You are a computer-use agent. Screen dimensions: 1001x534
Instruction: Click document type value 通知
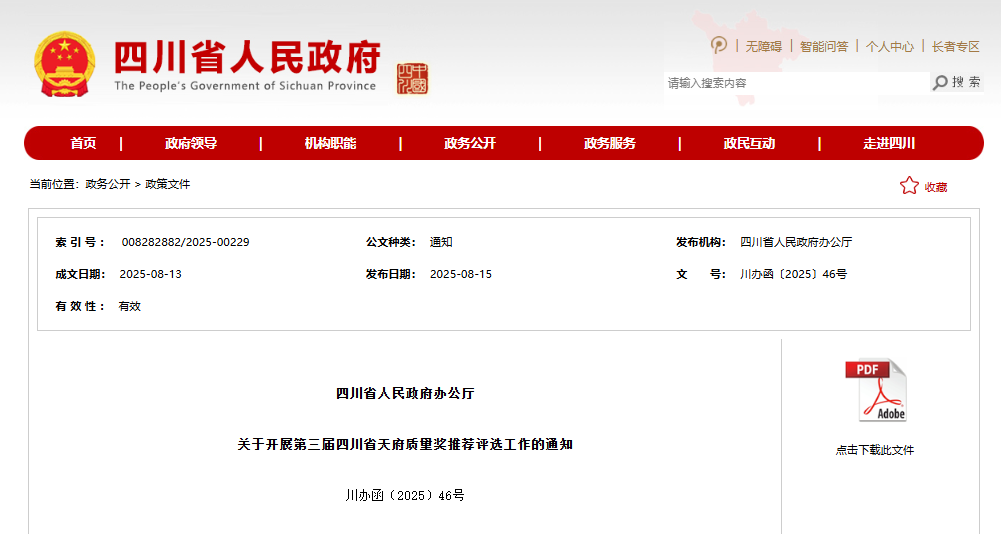[x=440, y=242]
